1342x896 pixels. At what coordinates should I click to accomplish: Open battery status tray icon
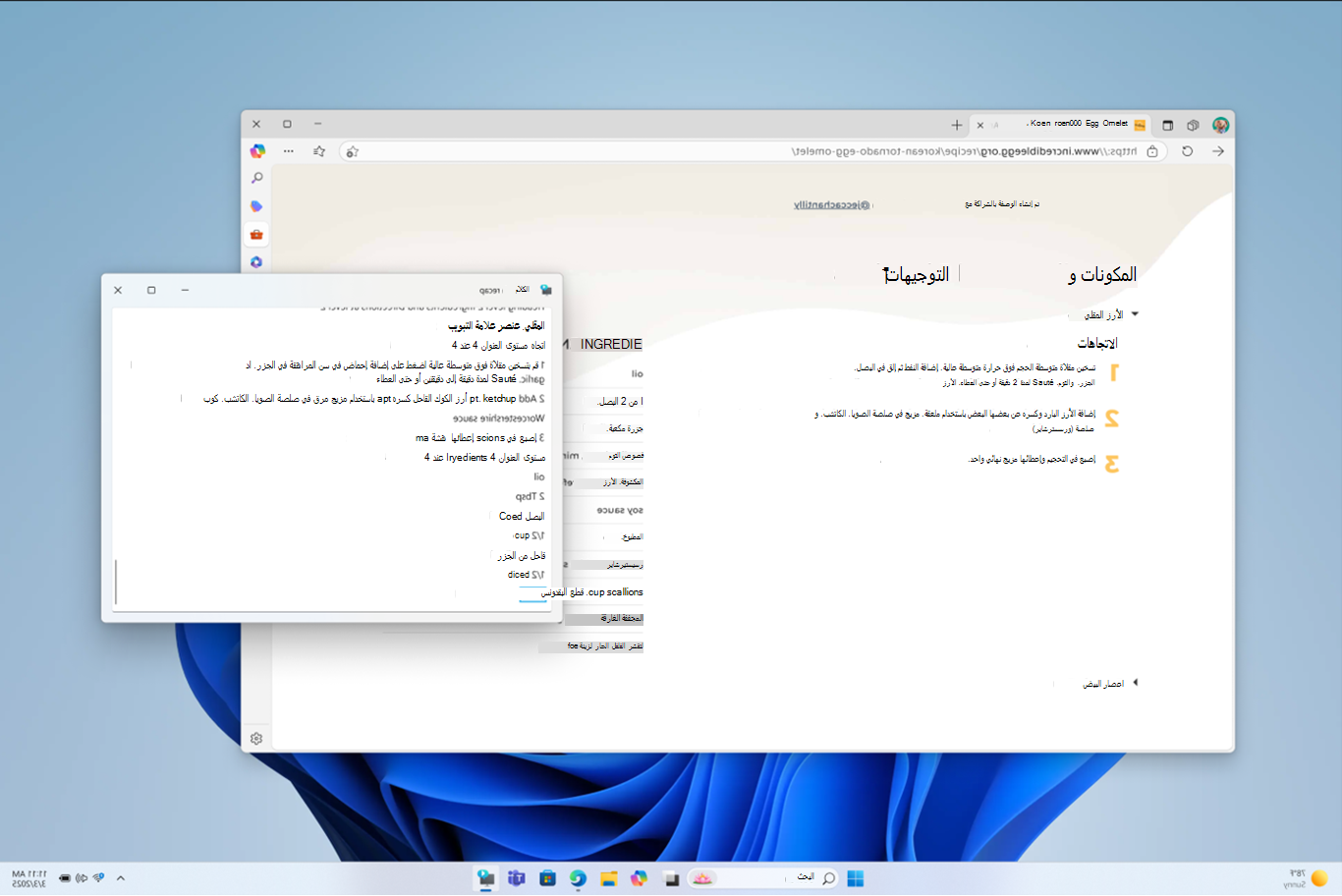pos(64,878)
